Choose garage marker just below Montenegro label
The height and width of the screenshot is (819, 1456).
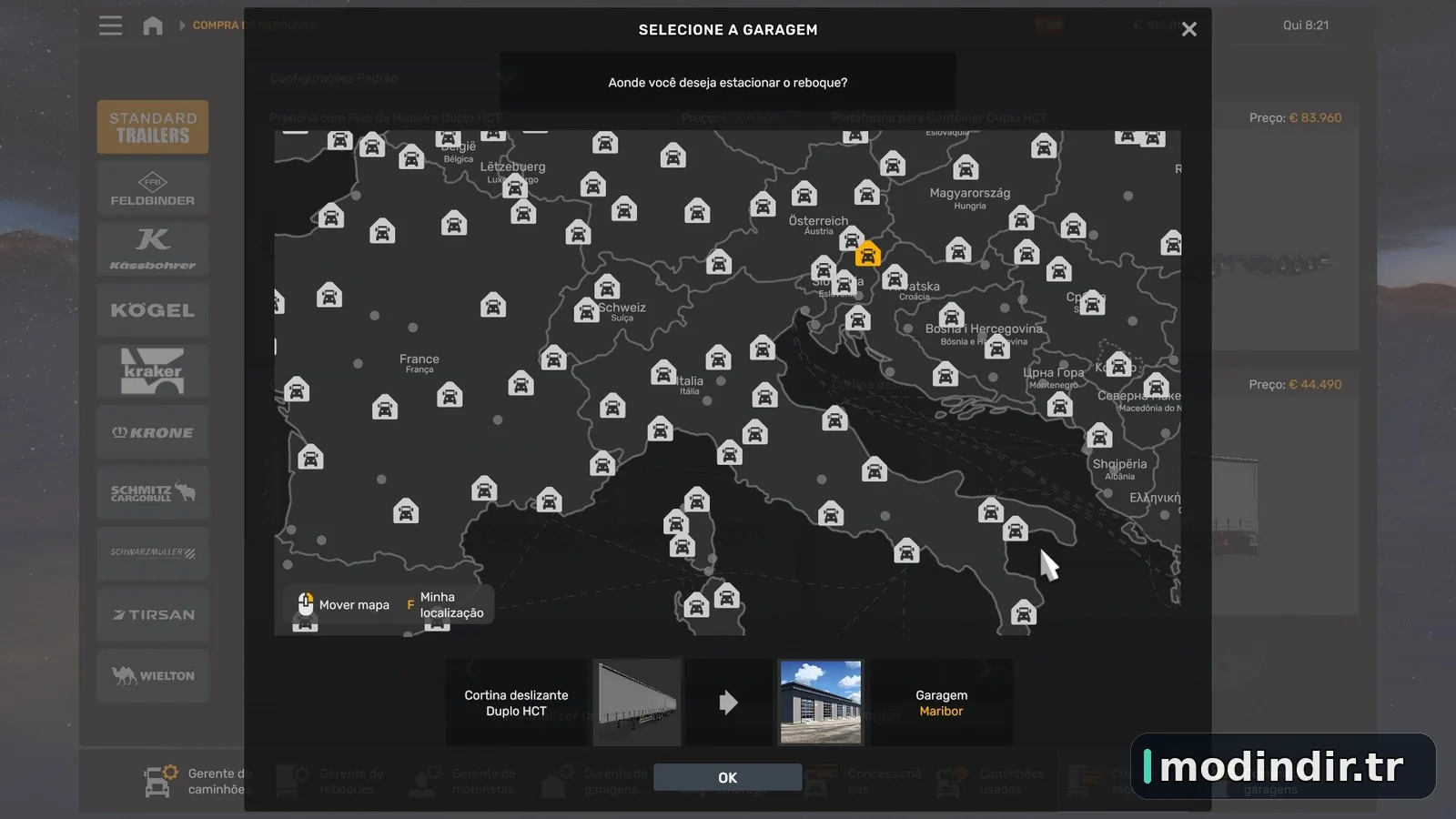[x=1059, y=405]
